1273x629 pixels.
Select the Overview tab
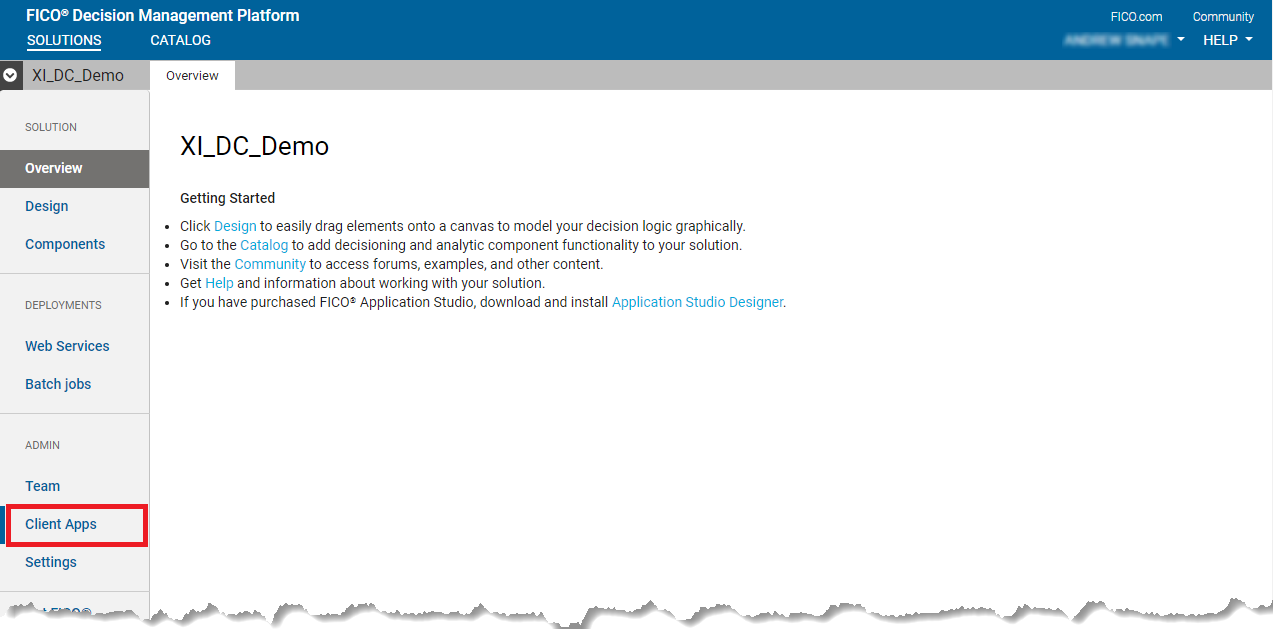(192, 76)
